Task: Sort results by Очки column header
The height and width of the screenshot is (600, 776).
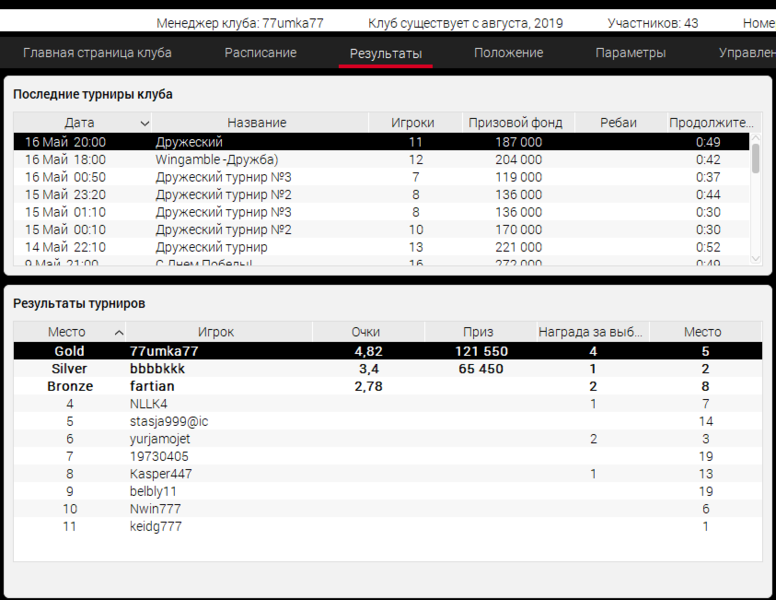Action: point(366,332)
